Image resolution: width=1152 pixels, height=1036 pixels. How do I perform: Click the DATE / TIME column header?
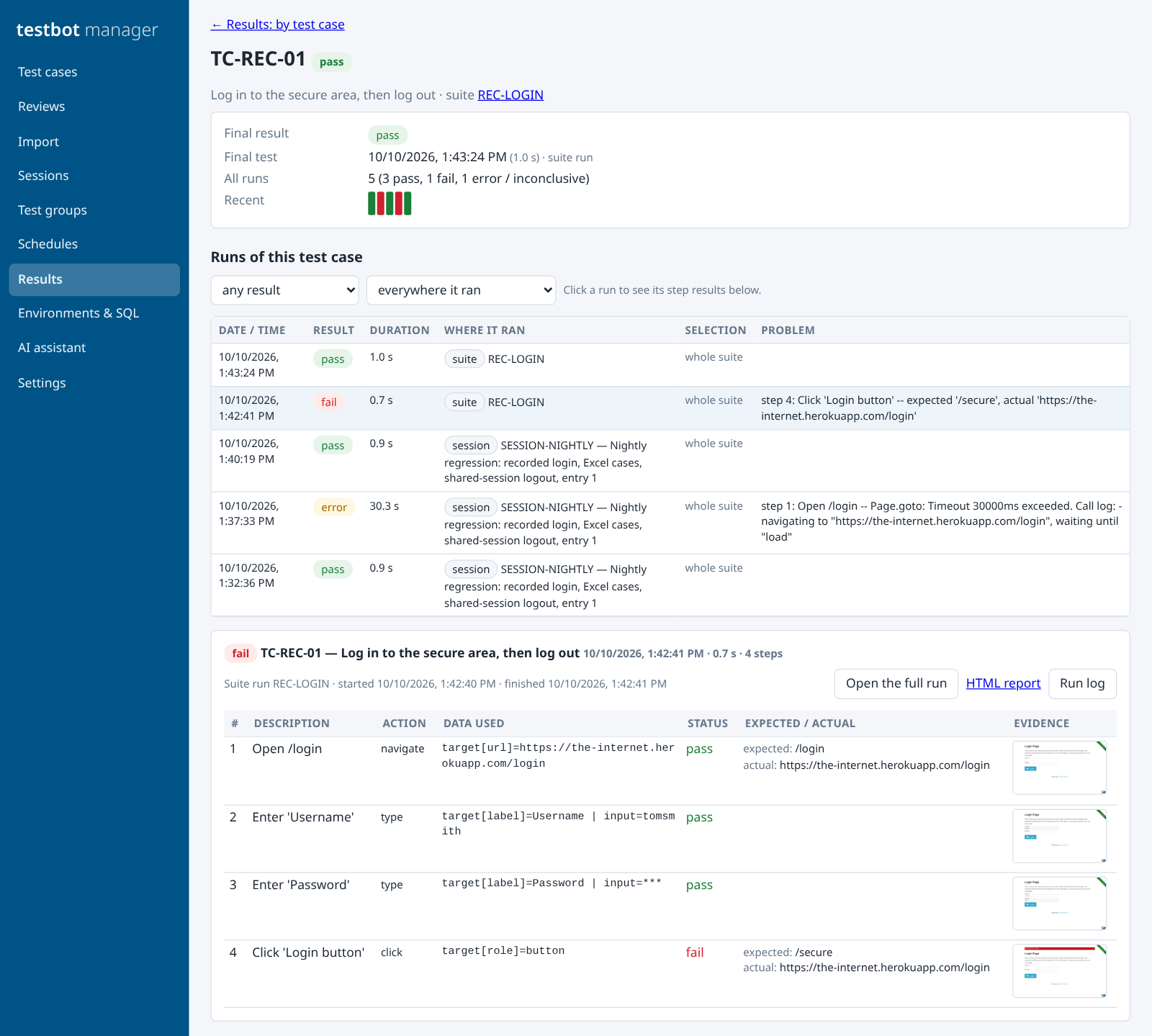[x=252, y=330]
